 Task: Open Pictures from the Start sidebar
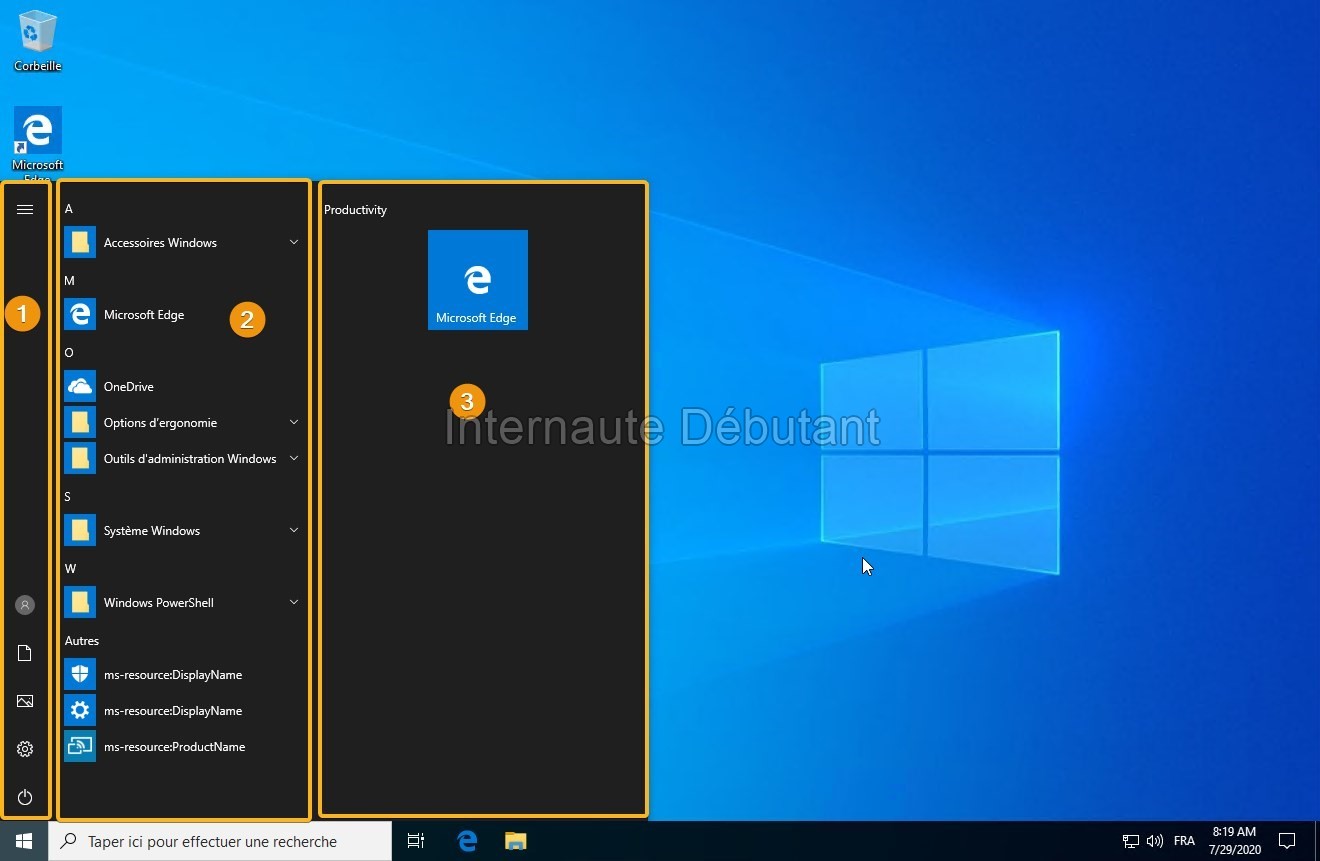pos(25,701)
